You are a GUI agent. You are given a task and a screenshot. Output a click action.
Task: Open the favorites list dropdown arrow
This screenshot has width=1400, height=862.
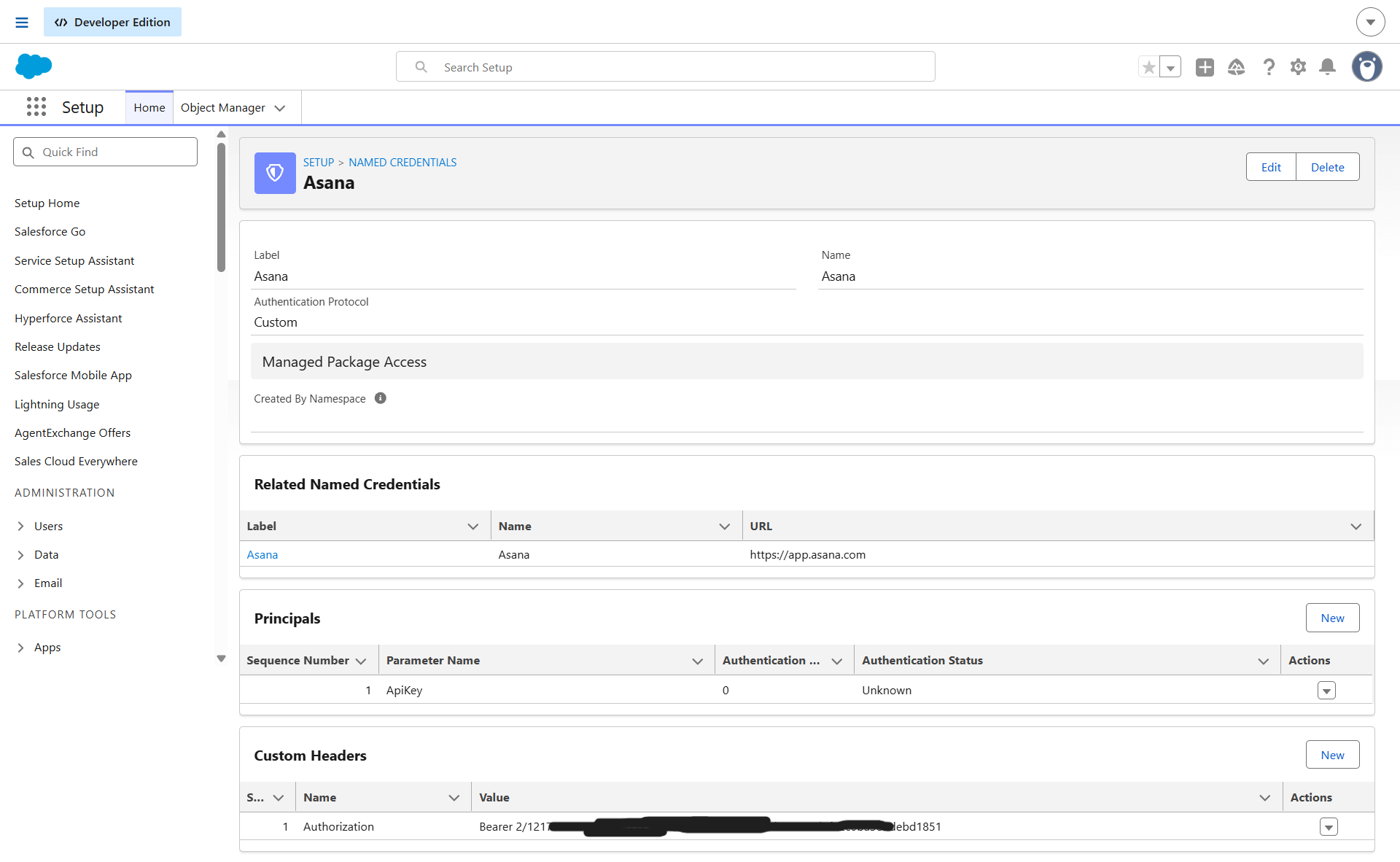coord(1170,67)
